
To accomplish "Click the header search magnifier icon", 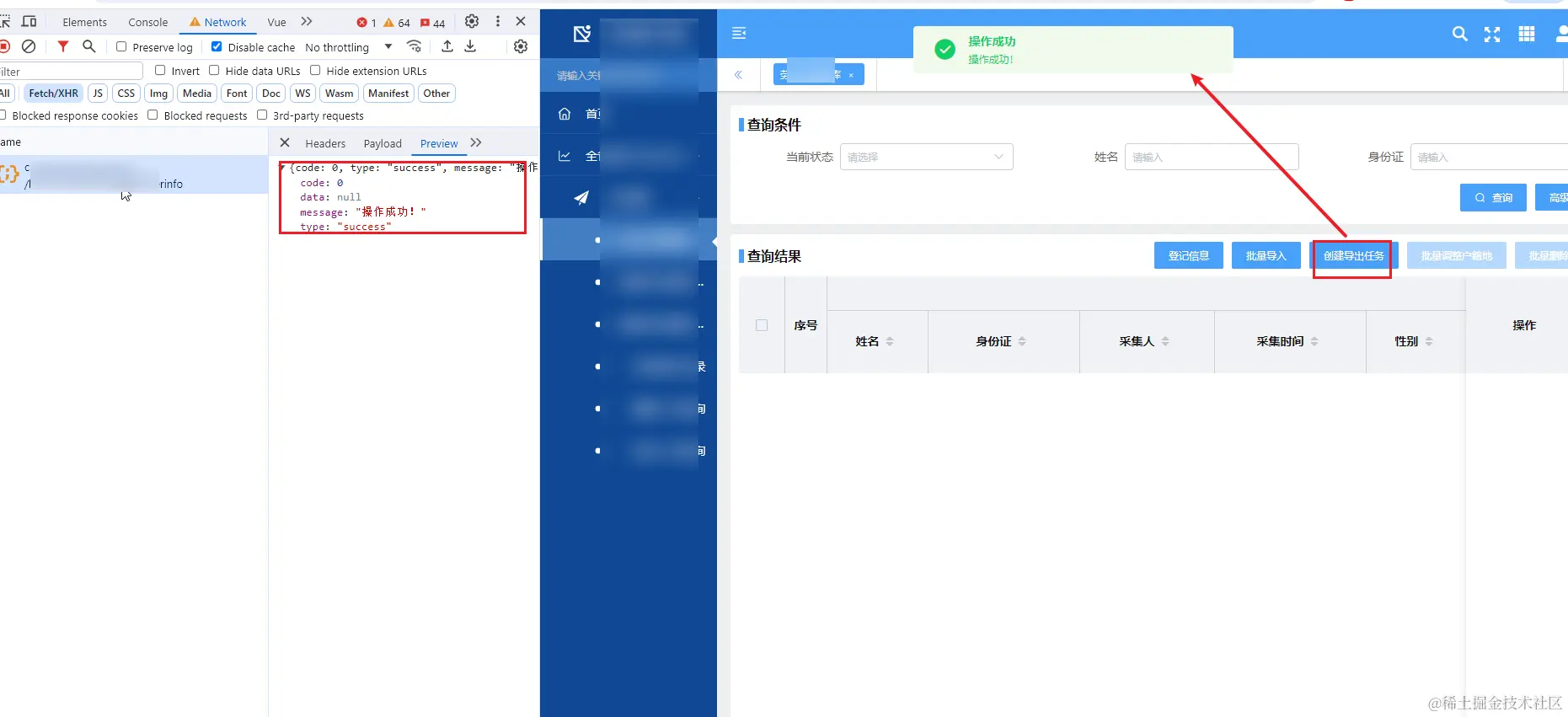I will [x=1460, y=34].
